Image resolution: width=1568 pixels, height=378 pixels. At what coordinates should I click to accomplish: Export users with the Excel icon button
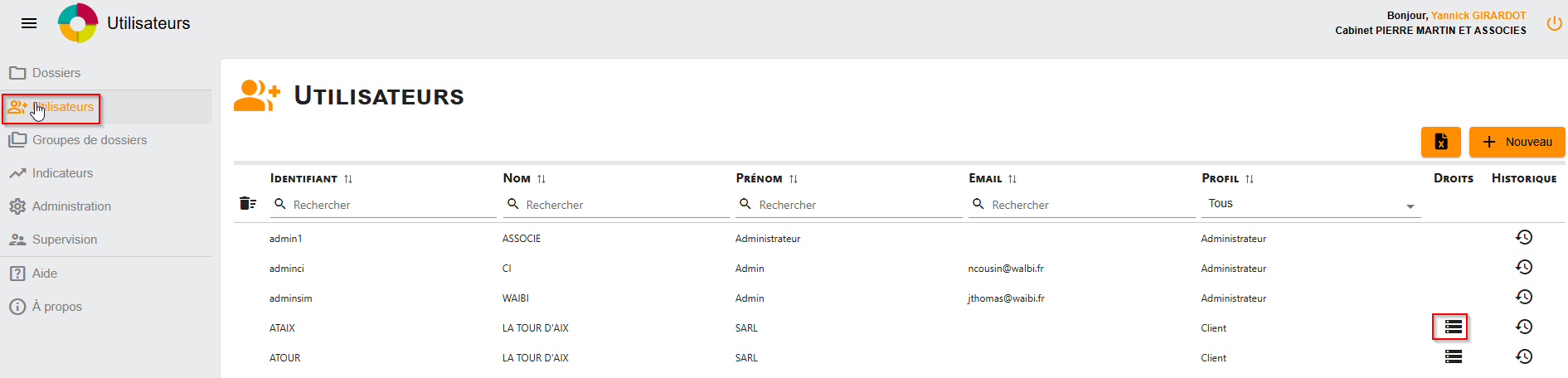click(x=1441, y=142)
